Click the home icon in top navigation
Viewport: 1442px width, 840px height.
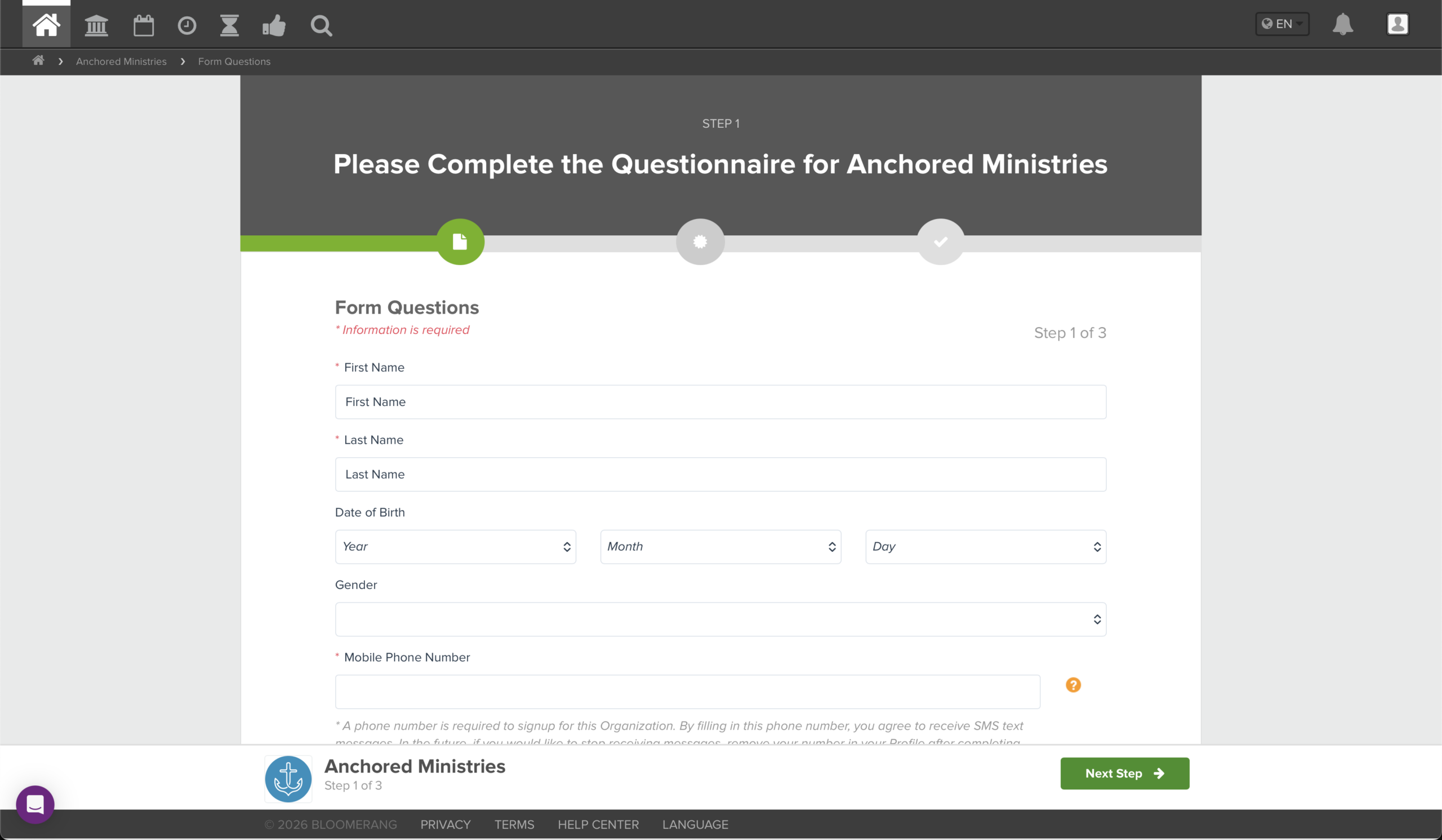click(46, 25)
